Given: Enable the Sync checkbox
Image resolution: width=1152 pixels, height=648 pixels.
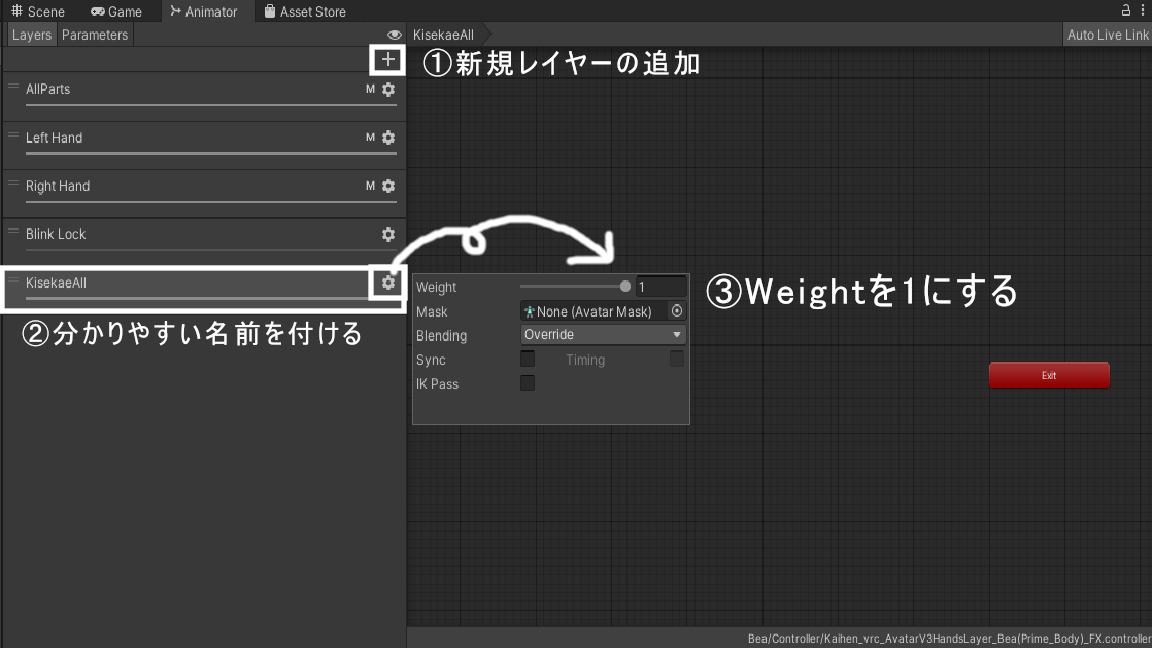Looking at the screenshot, I should click(x=527, y=359).
